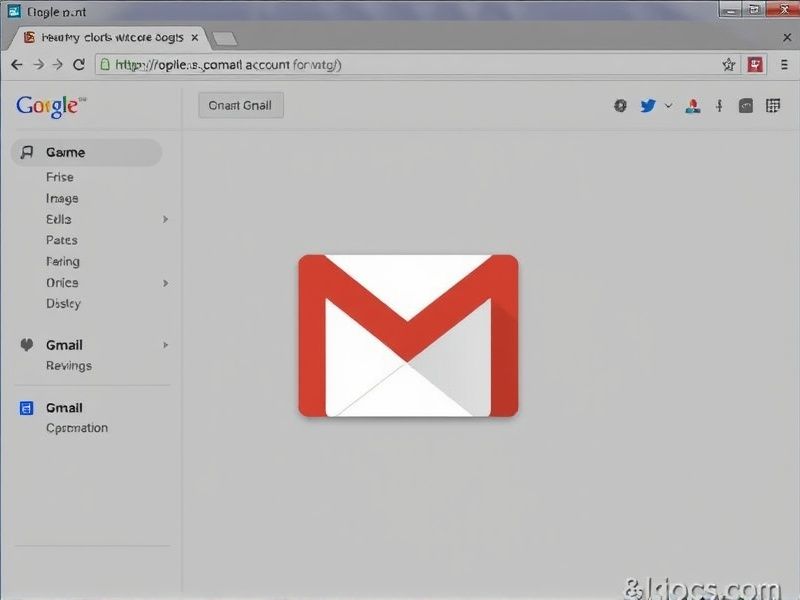Select the Gmail item with heart icon
The image size is (800, 600).
64,345
